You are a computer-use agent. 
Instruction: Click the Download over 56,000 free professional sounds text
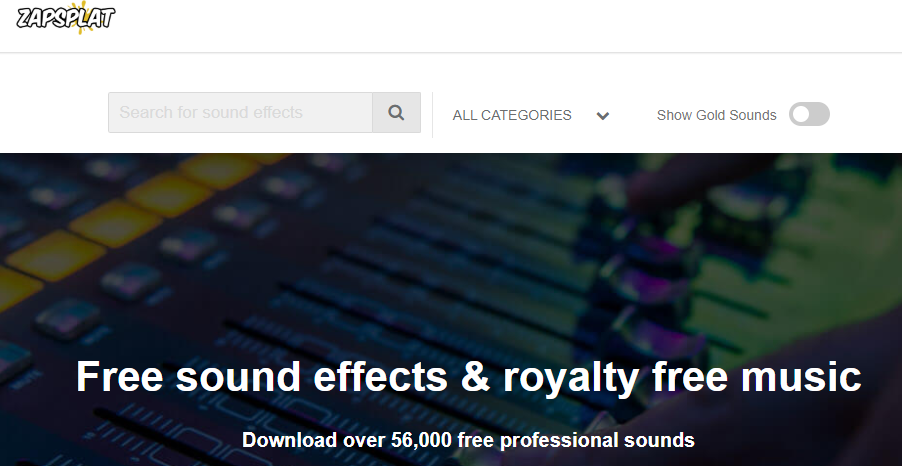coord(468,440)
